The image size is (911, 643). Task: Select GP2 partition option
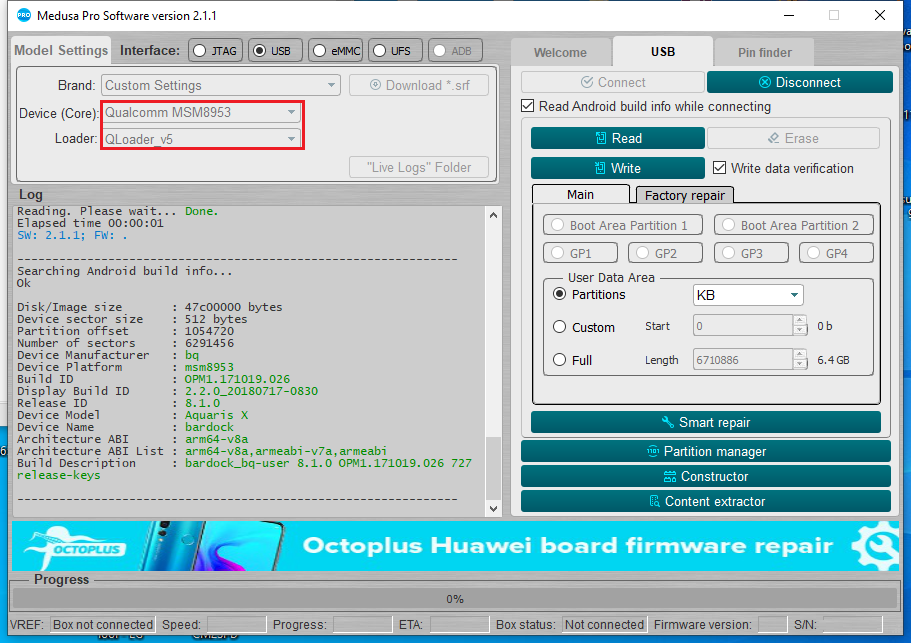tap(665, 253)
